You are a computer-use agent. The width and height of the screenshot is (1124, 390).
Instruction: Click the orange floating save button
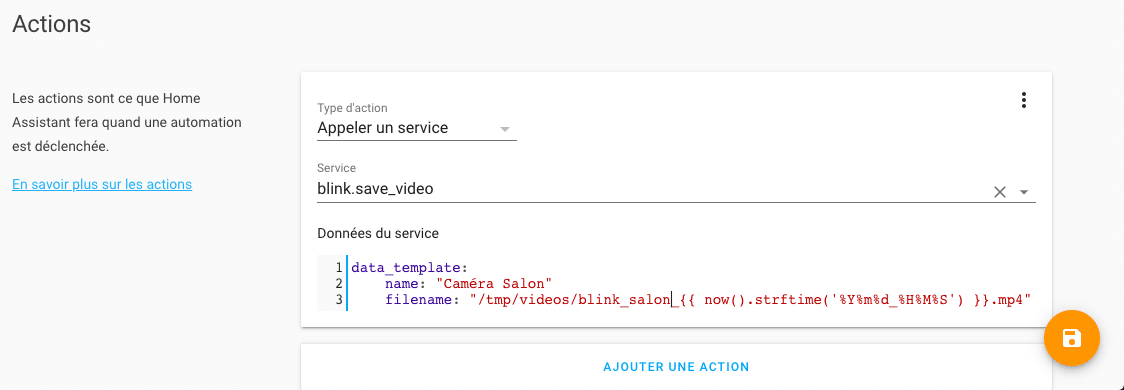(1072, 338)
